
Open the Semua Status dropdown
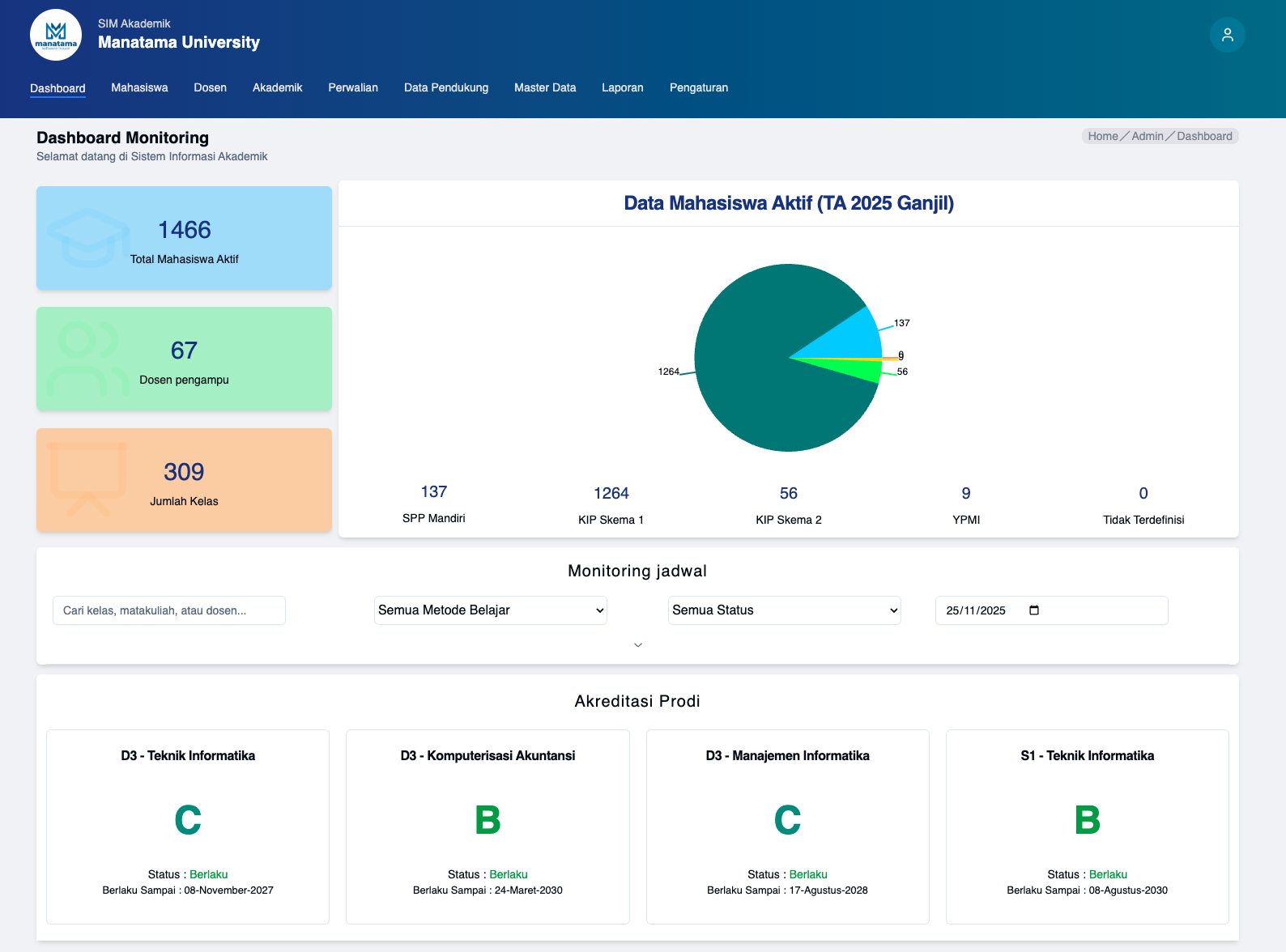pyautogui.click(x=784, y=610)
